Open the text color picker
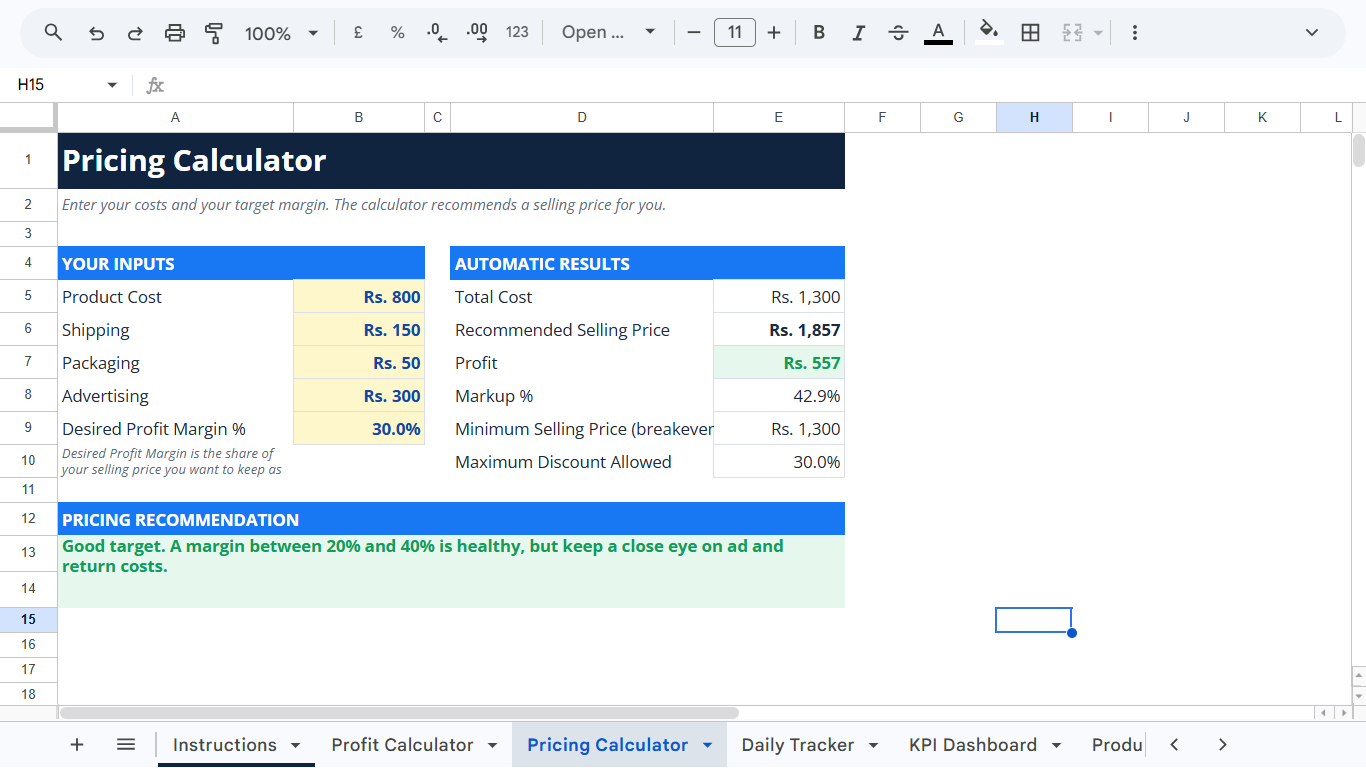1366x768 pixels. click(x=938, y=33)
